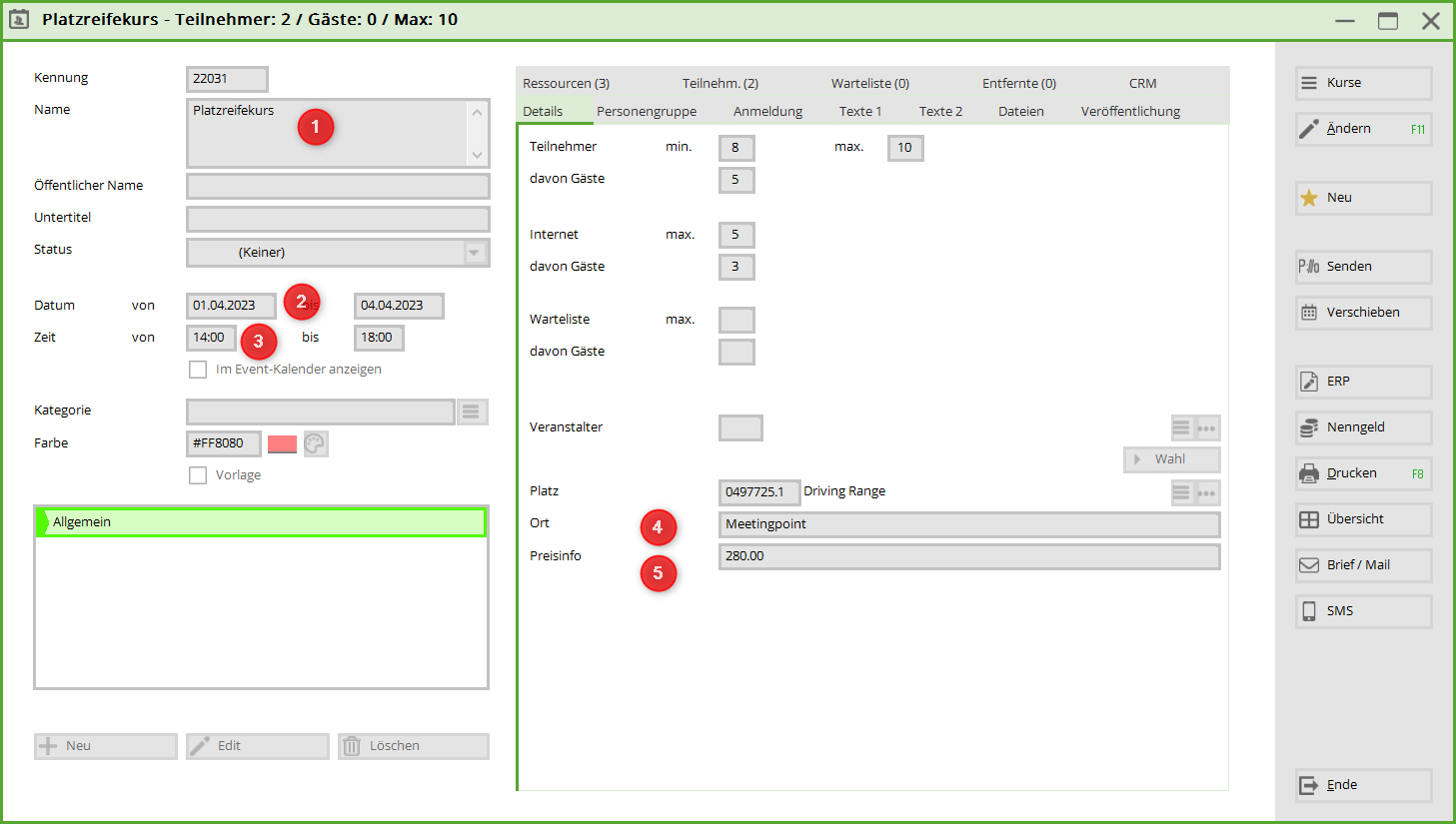This screenshot has height=824, width=1456.
Task: Click the Nenngeld coins icon
Action: [1308, 427]
